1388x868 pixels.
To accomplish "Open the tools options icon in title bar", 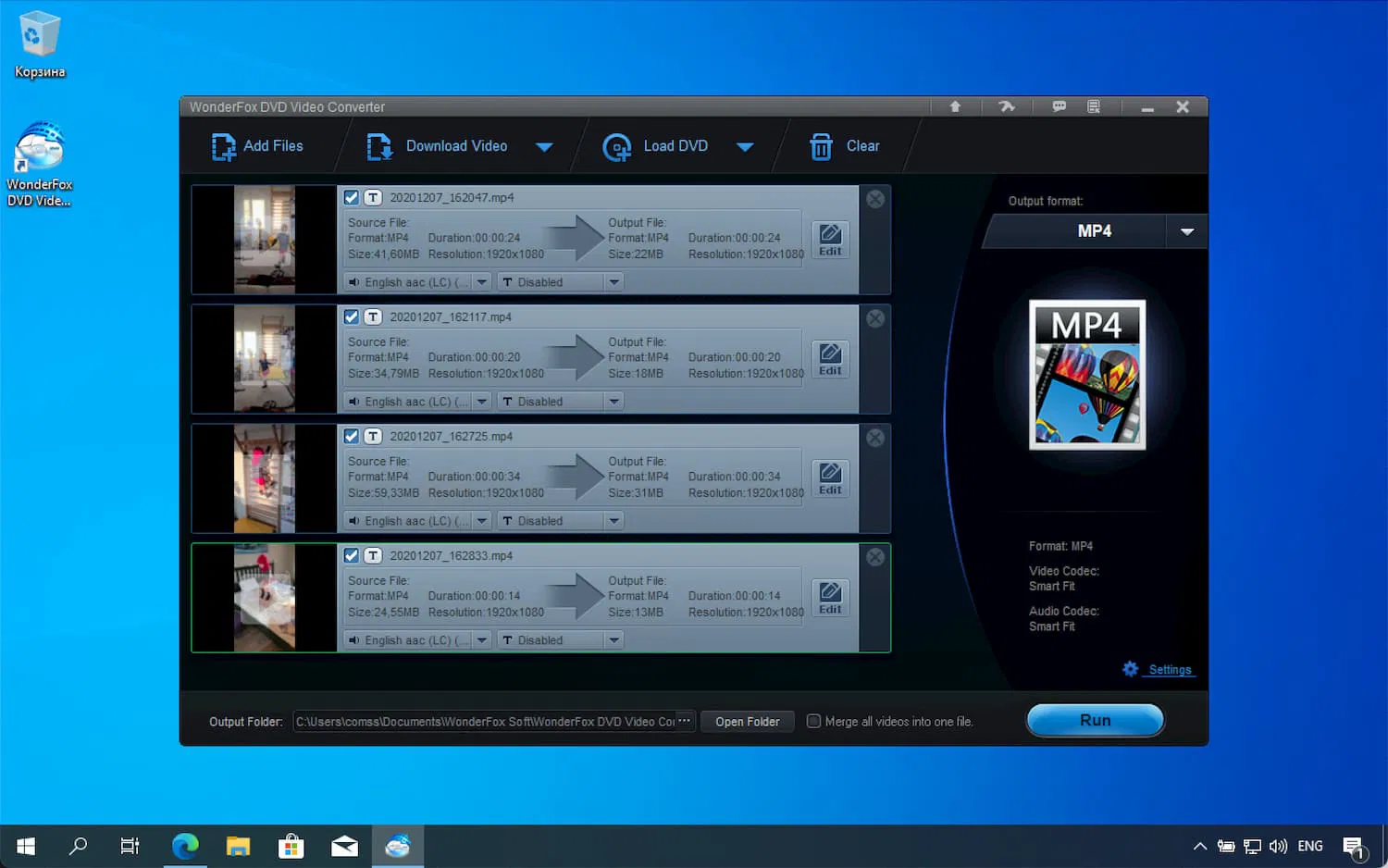I will pos(1007,107).
